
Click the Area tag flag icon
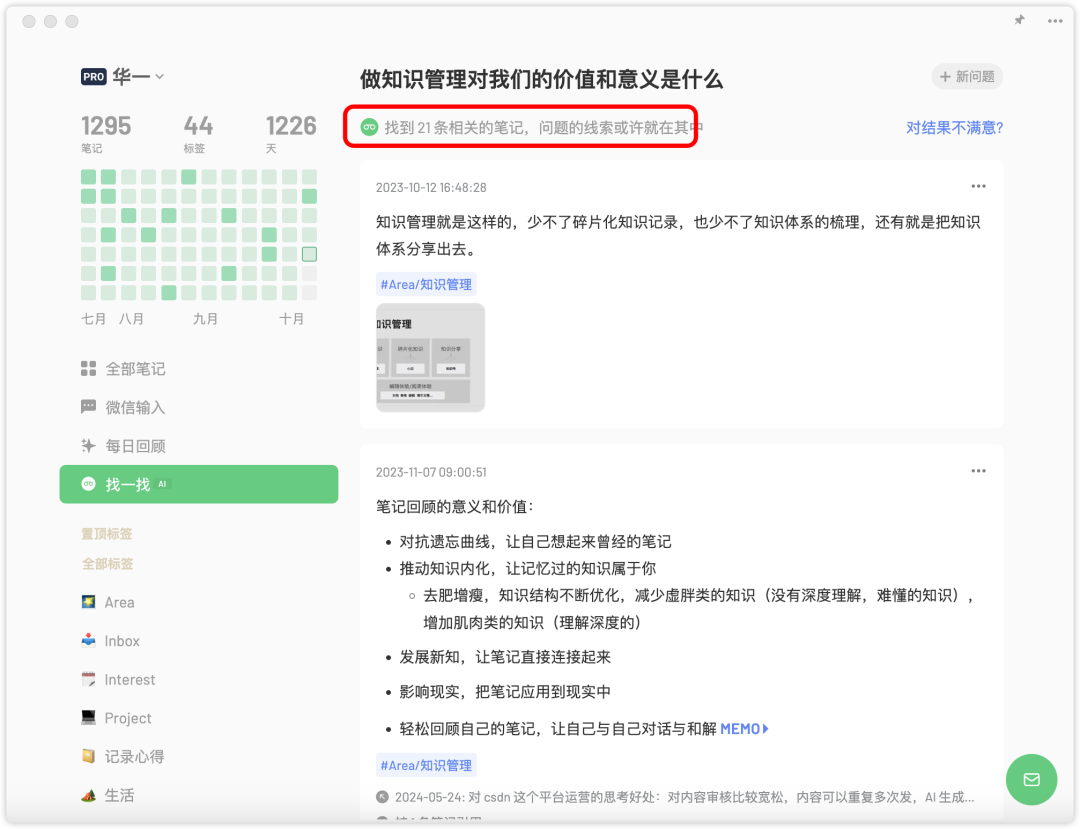pyautogui.click(x=91, y=602)
